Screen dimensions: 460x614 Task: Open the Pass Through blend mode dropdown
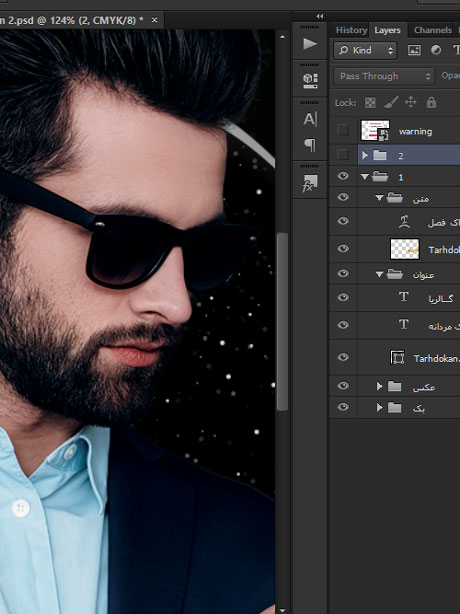pyautogui.click(x=384, y=76)
